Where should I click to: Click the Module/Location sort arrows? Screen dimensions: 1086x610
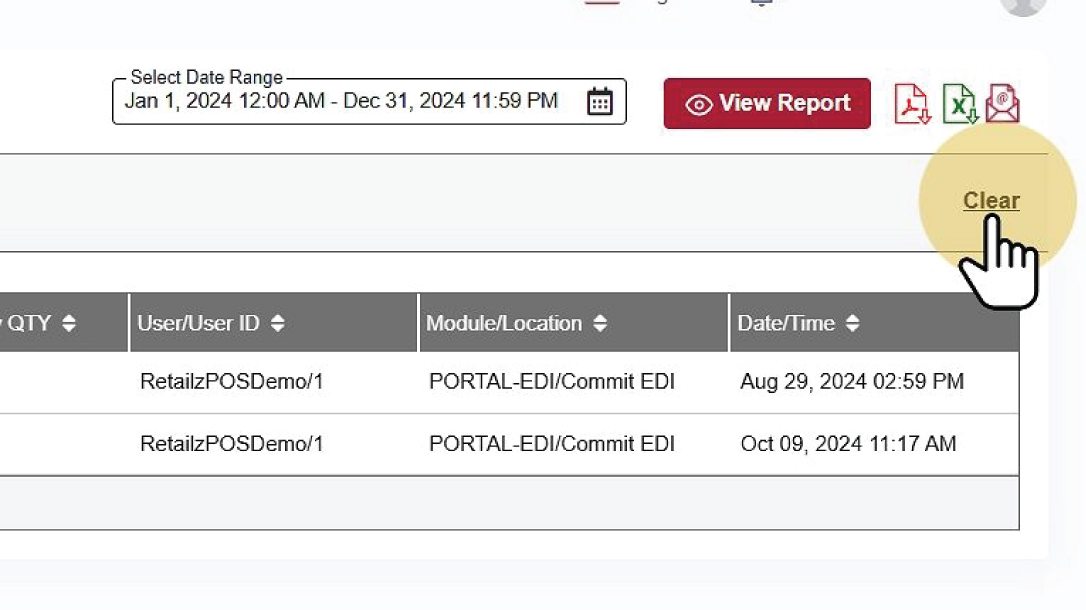[600, 323]
